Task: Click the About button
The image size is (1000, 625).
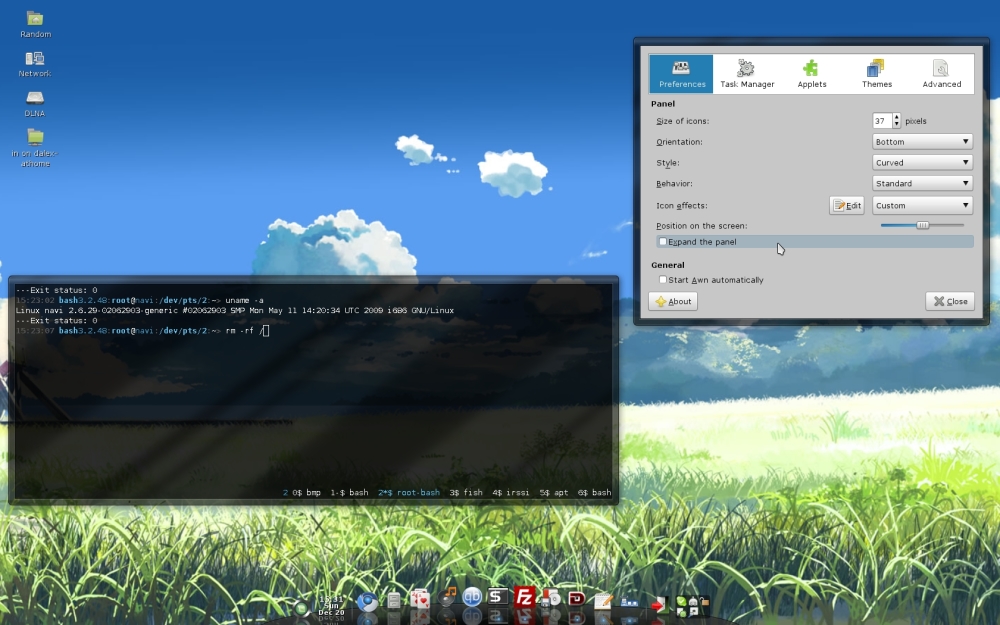Action: [673, 301]
